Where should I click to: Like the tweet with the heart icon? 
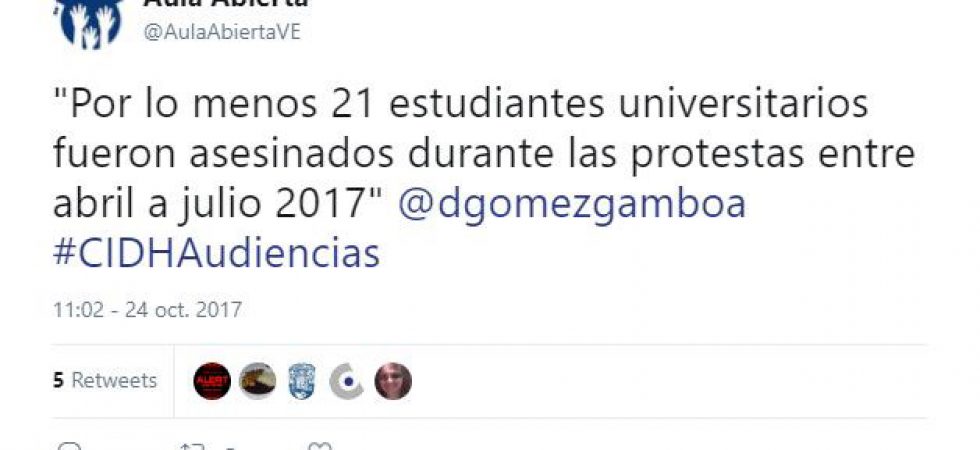tap(321, 446)
